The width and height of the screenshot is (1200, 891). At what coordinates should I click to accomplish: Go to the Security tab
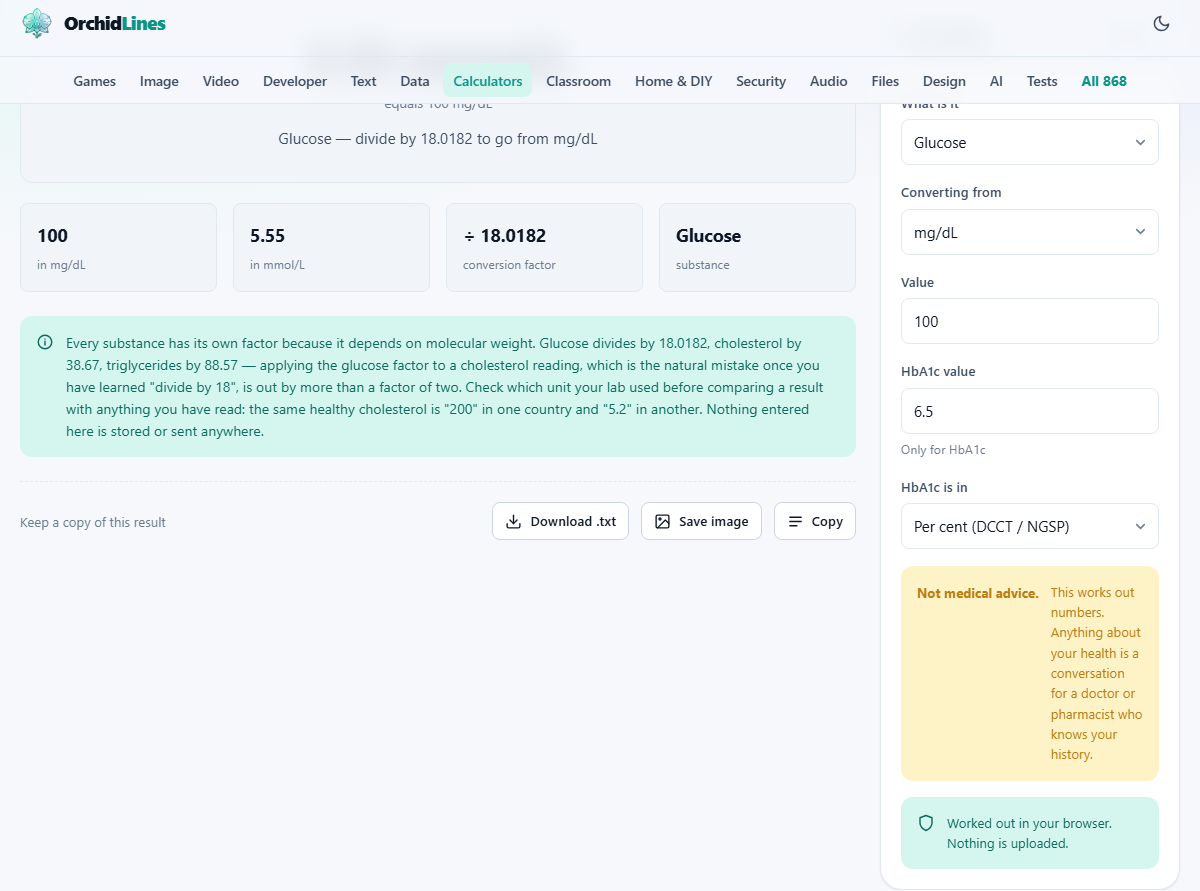[x=761, y=81]
